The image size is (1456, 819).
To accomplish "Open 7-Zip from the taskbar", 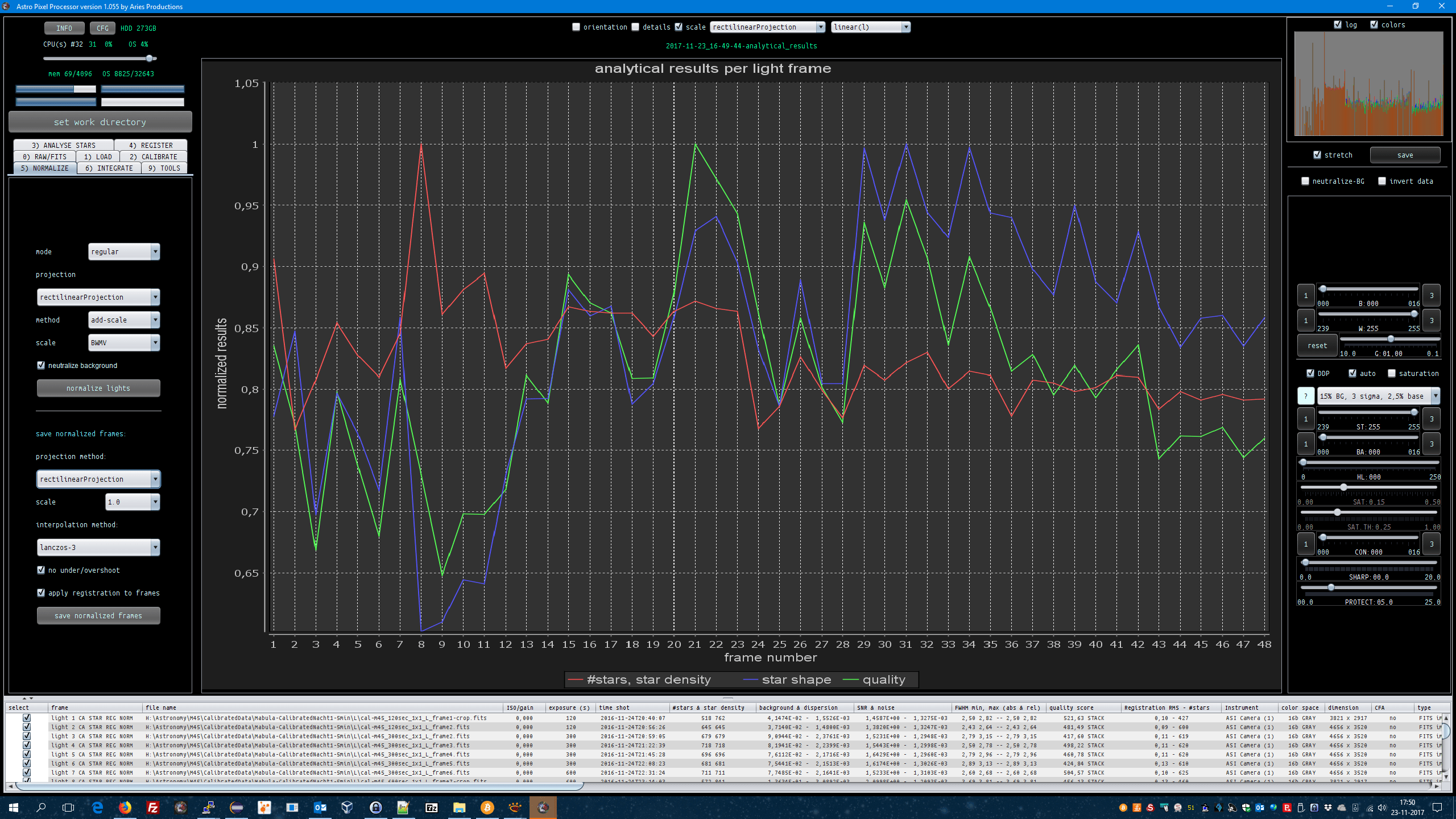I will tap(431, 807).
